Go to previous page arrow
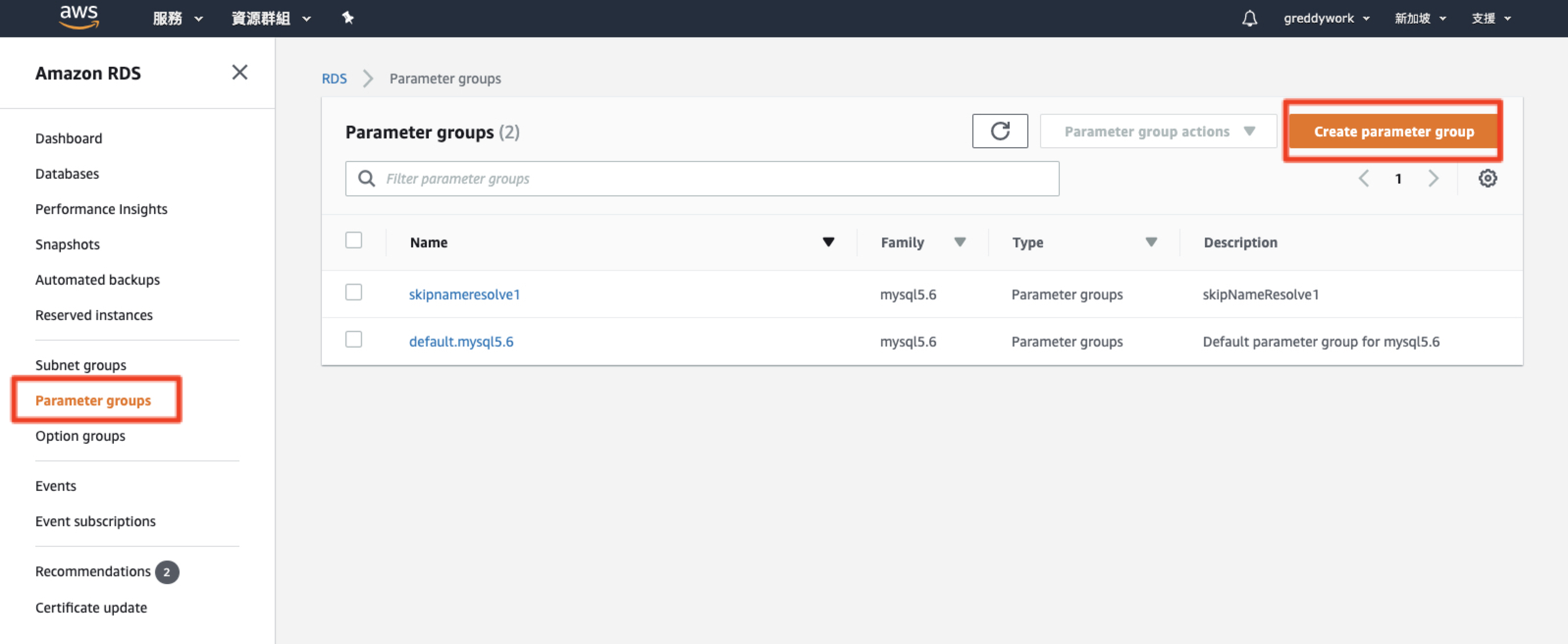This screenshot has width=1568, height=644. 1363,179
